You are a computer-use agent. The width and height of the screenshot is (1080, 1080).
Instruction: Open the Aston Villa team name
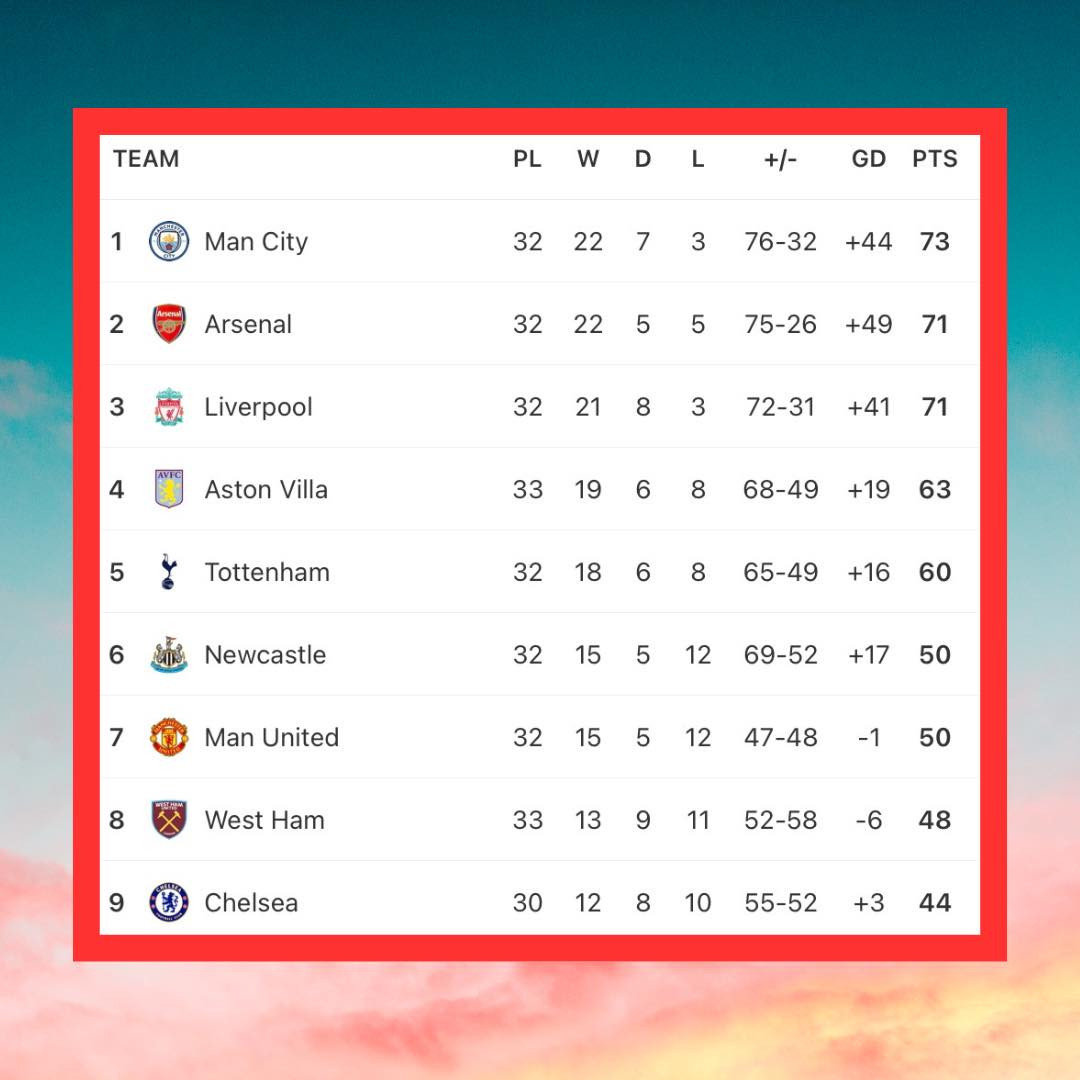pos(266,490)
